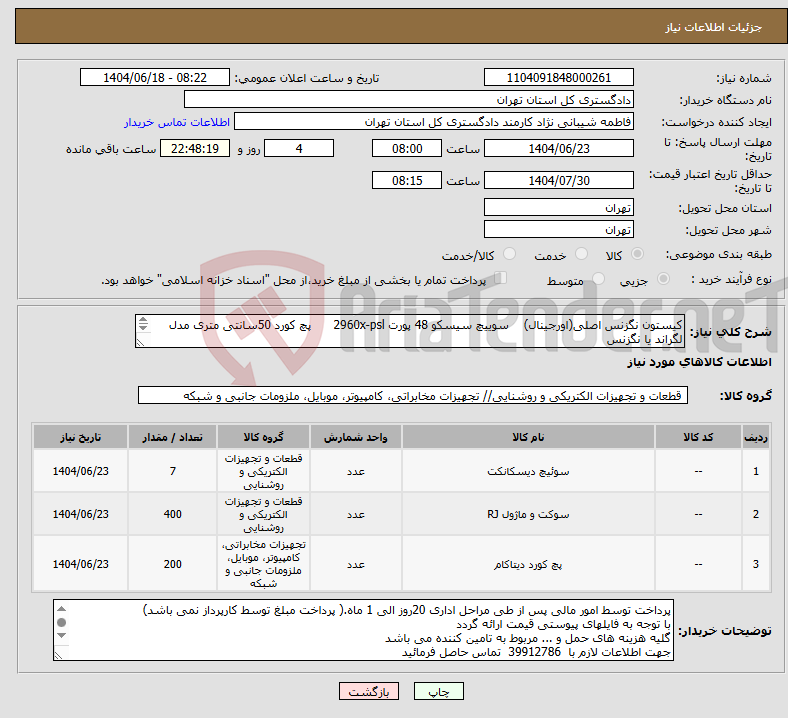Viewport: 788px width, 718px height.
Task: Click up arrow of شرح کلی نیاز scrollbar
Action: point(143,320)
